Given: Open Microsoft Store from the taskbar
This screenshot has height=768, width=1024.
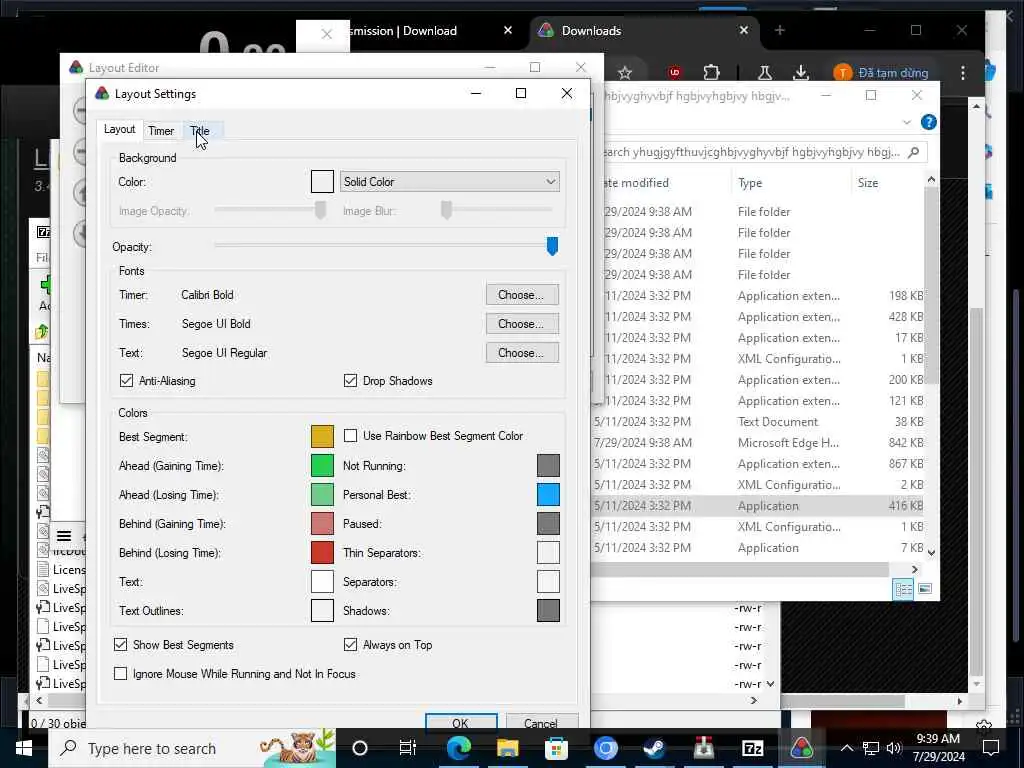Looking at the screenshot, I should (x=556, y=748).
